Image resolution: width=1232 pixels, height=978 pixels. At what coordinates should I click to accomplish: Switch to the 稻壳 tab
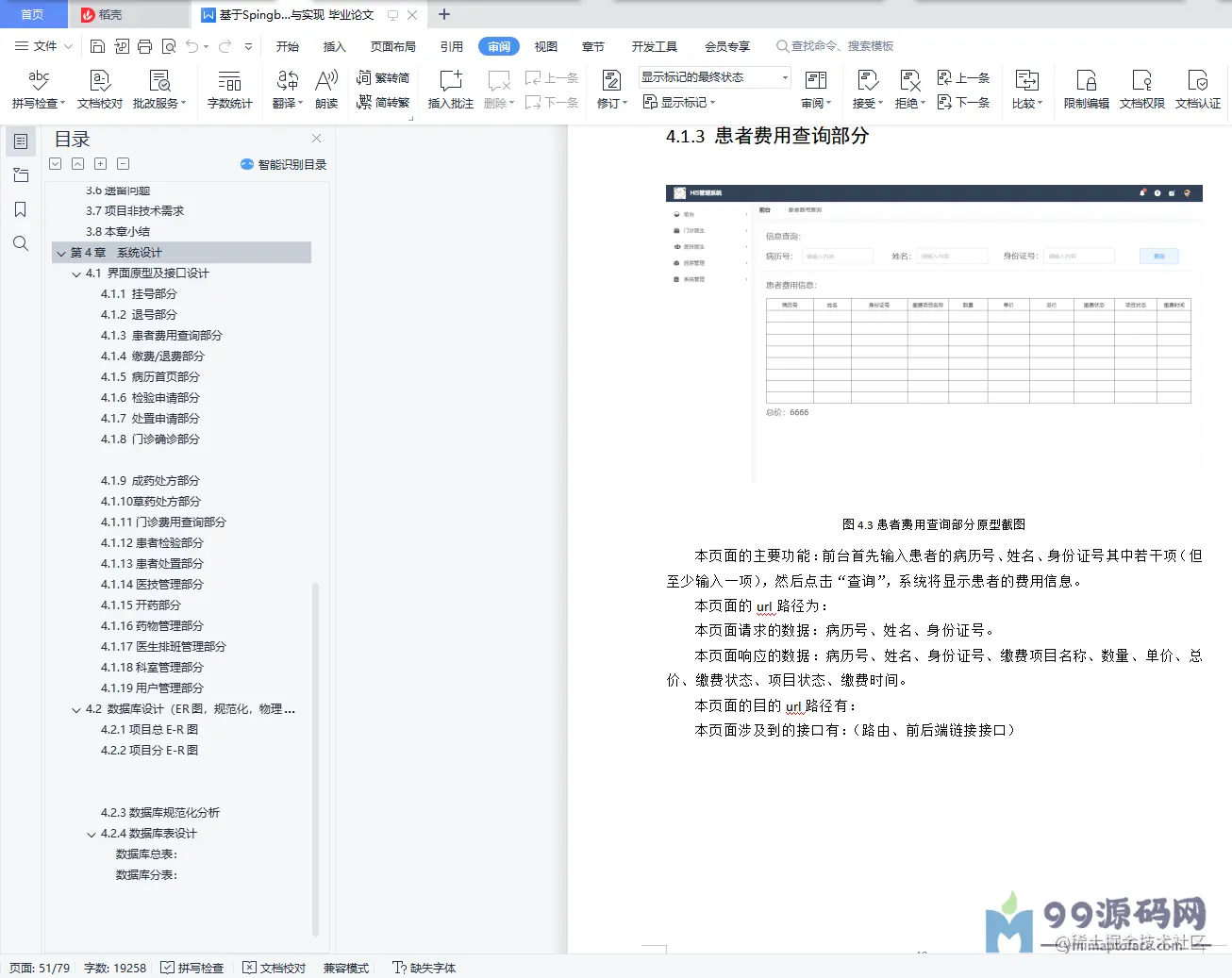click(128, 14)
